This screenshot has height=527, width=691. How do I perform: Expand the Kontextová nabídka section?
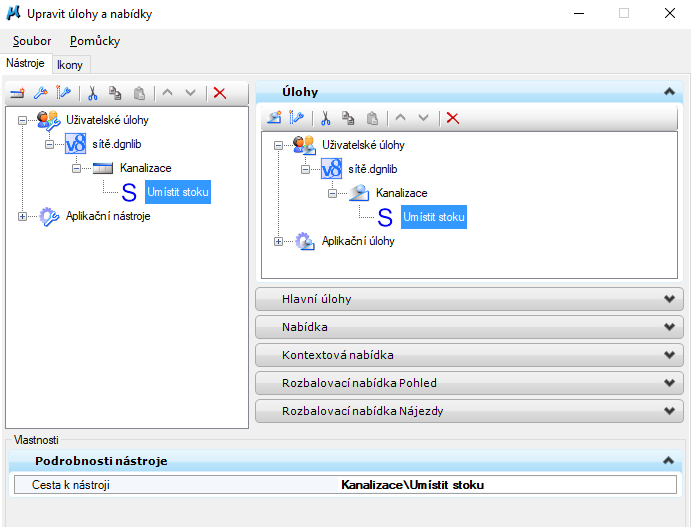coord(667,355)
